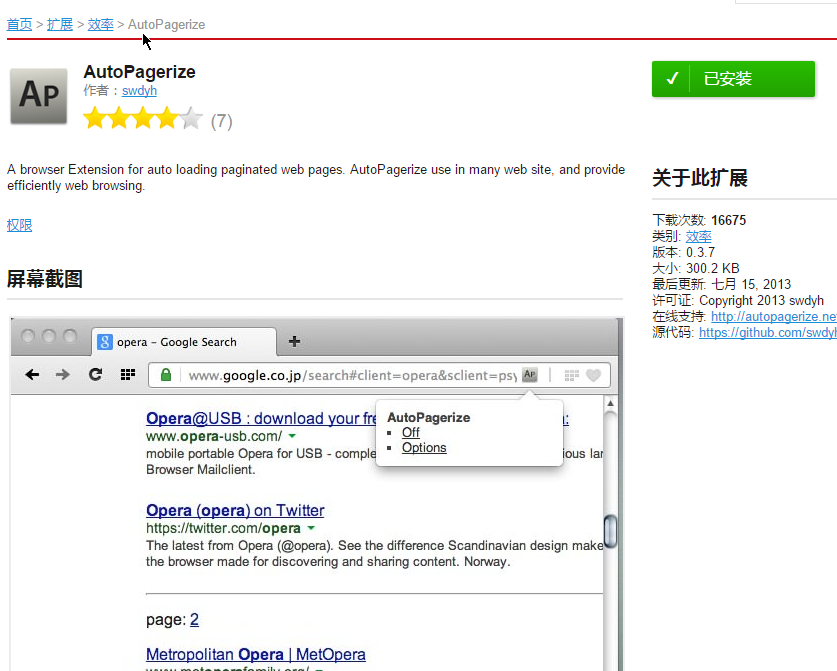
Task: Click the back arrow in screenshot browser
Action: point(32,375)
